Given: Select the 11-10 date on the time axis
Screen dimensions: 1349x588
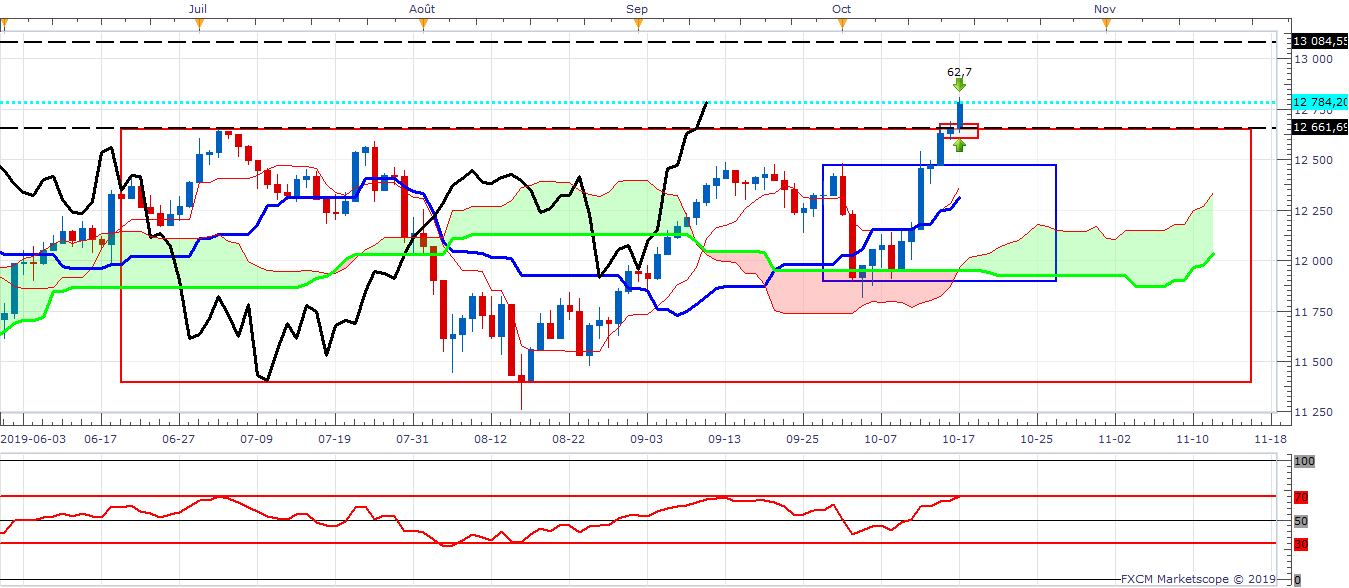Looking at the screenshot, I should pos(1192,438).
